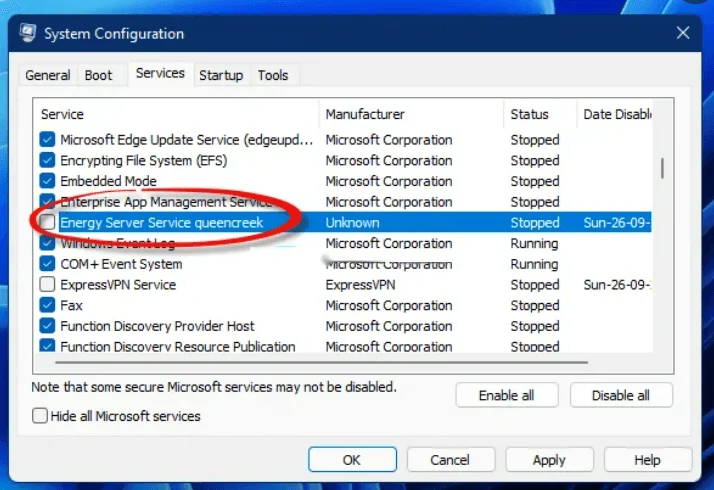Switch to the General tab
The image size is (714, 490).
(x=48, y=75)
